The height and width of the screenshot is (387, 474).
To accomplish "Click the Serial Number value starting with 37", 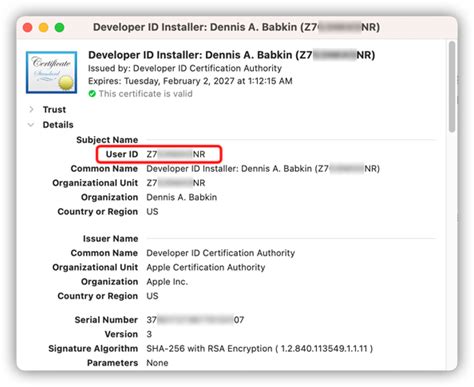I will [195, 320].
